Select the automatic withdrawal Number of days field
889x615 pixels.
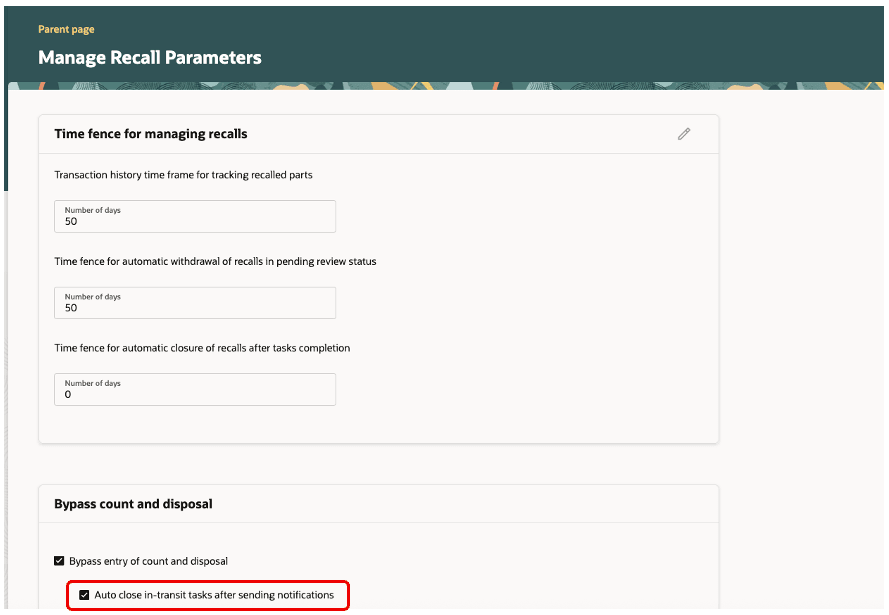[x=194, y=303]
